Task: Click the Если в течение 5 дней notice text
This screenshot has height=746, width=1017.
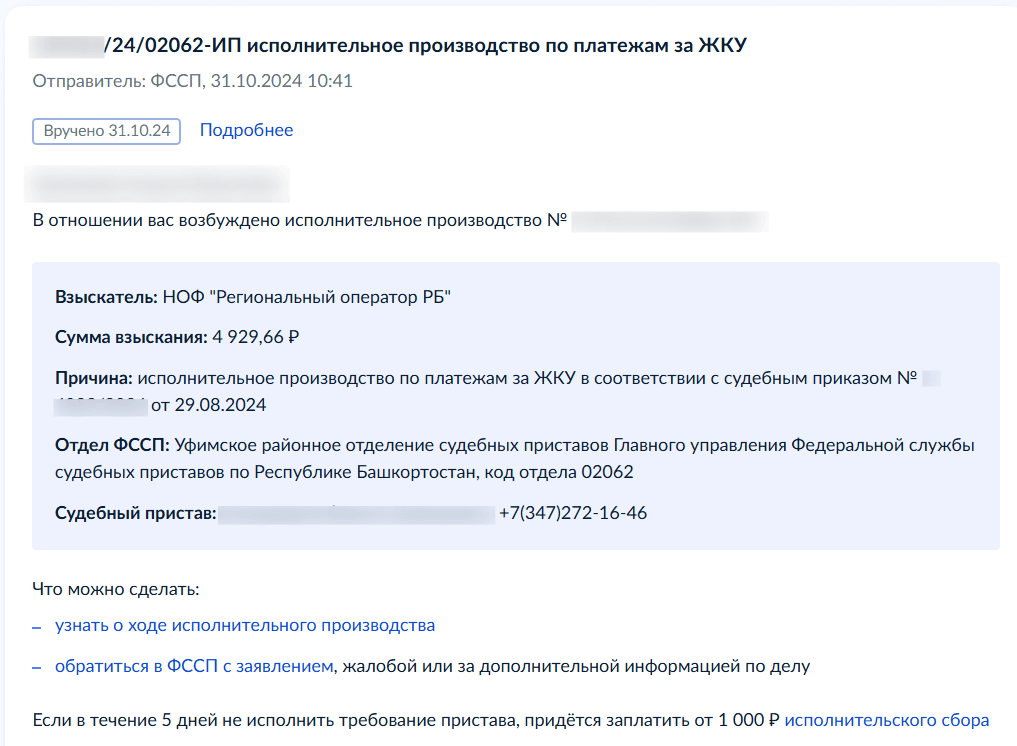Action: [510, 720]
